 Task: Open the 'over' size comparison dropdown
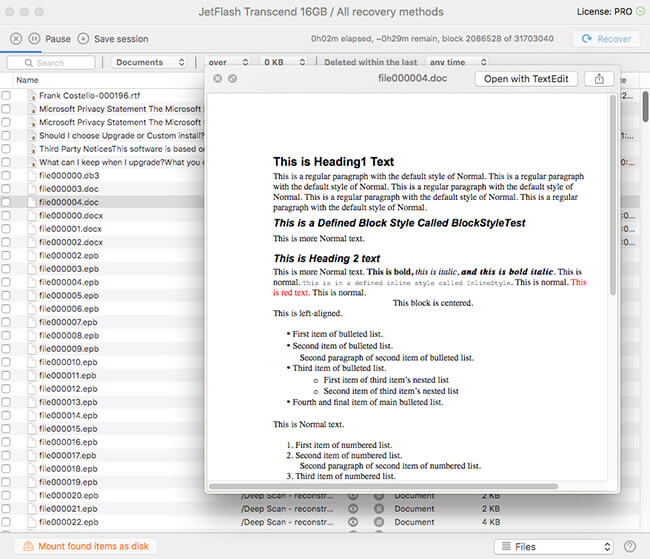(228, 62)
